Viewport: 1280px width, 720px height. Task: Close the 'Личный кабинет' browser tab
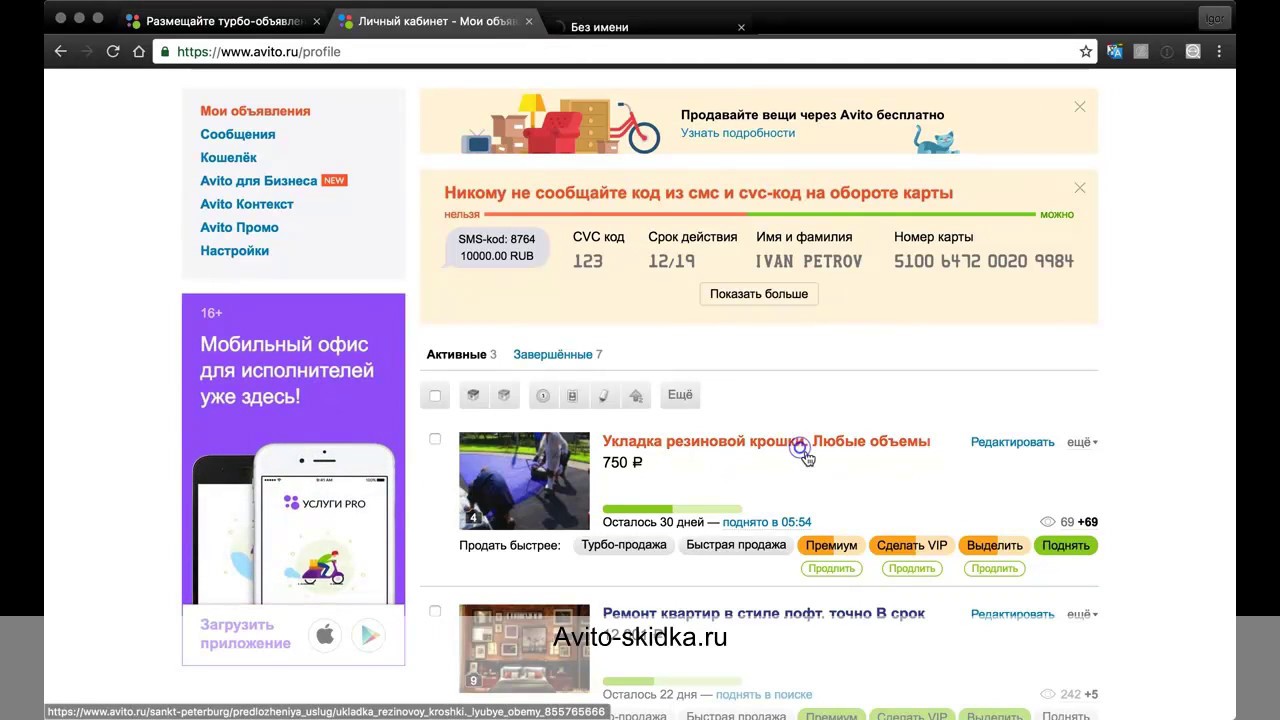point(529,21)
